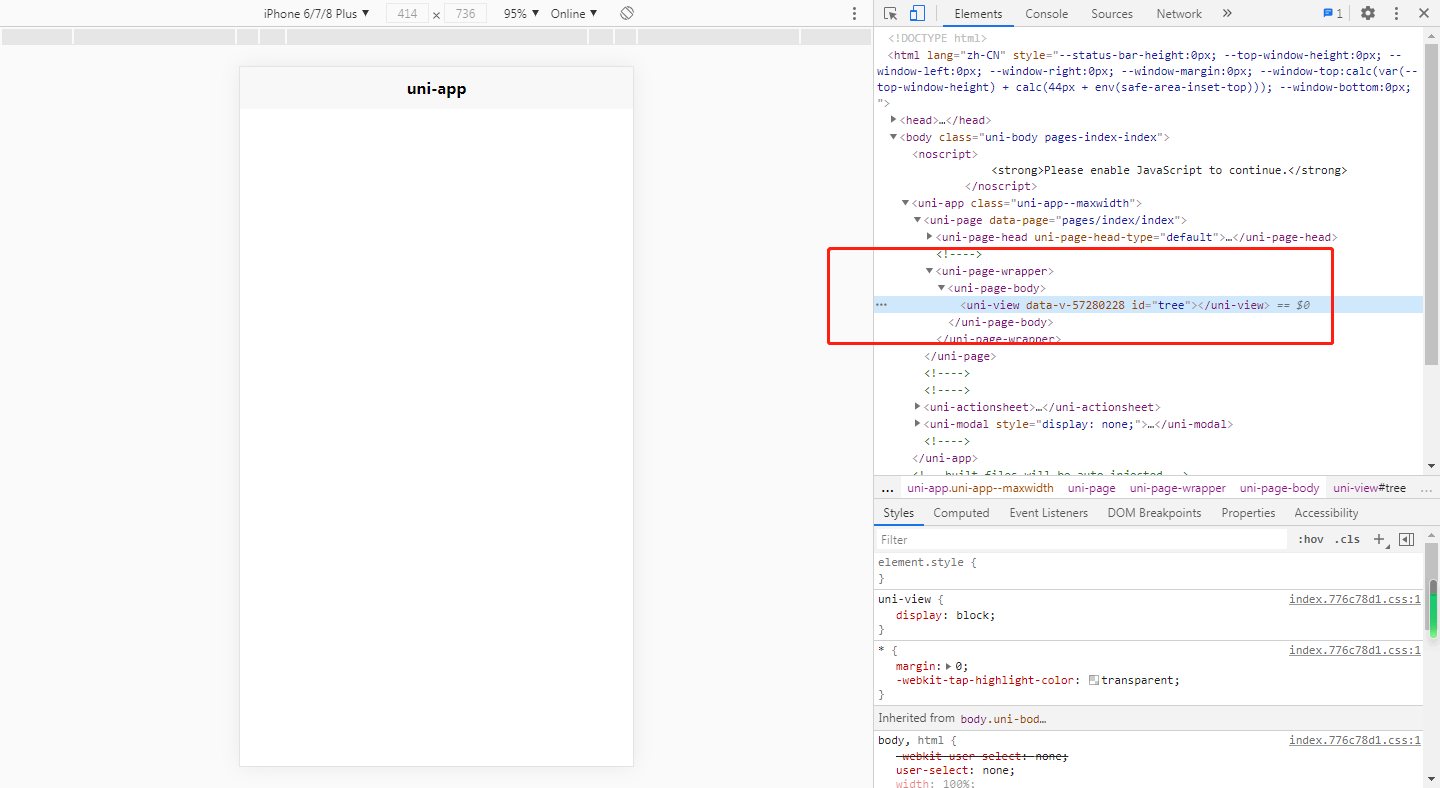Expand the uni-actionsheet node
This screenshot has width=1440, height=788.
(x=918, y=407)
